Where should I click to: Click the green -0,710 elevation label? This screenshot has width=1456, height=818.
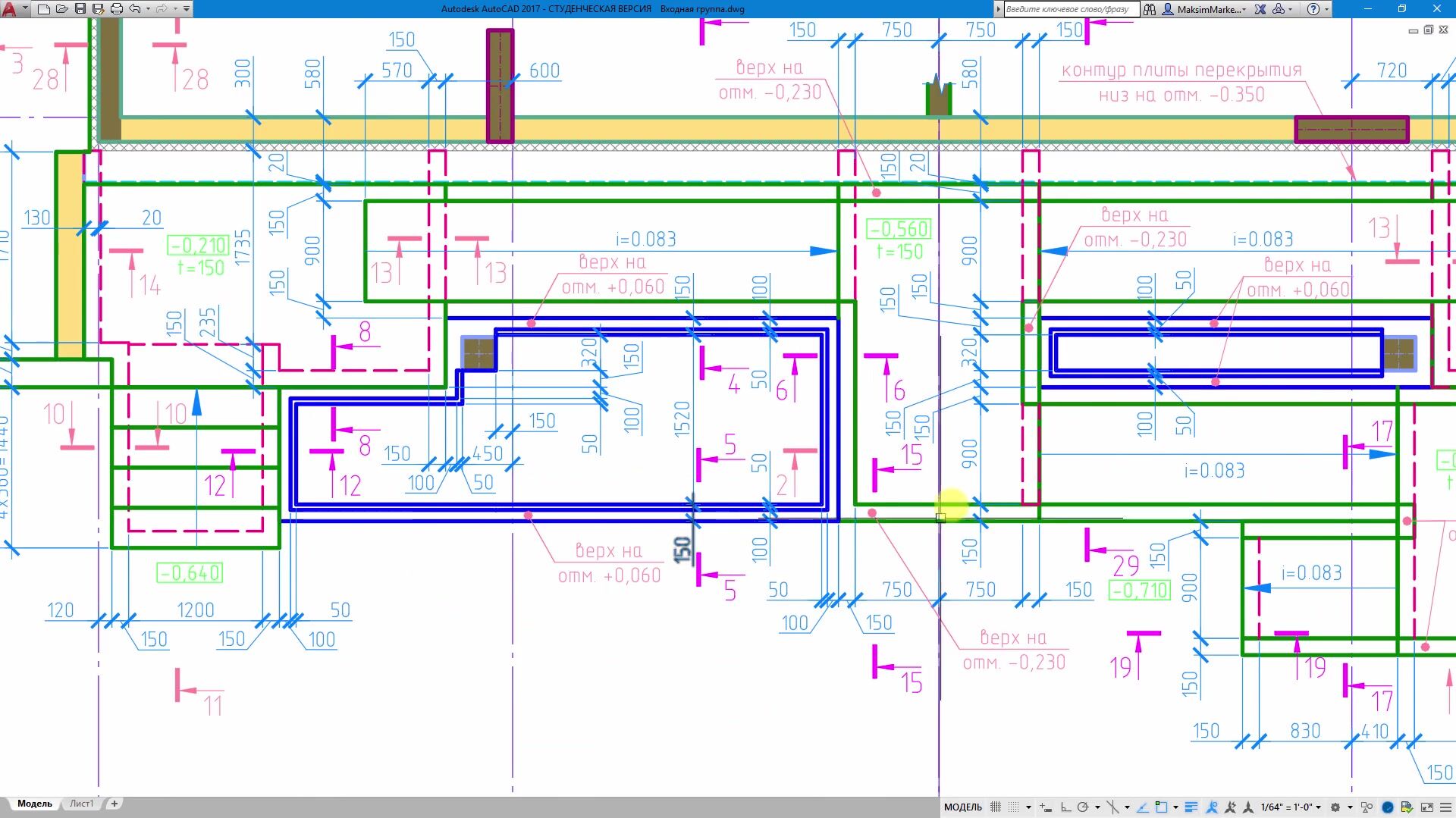1139,591
